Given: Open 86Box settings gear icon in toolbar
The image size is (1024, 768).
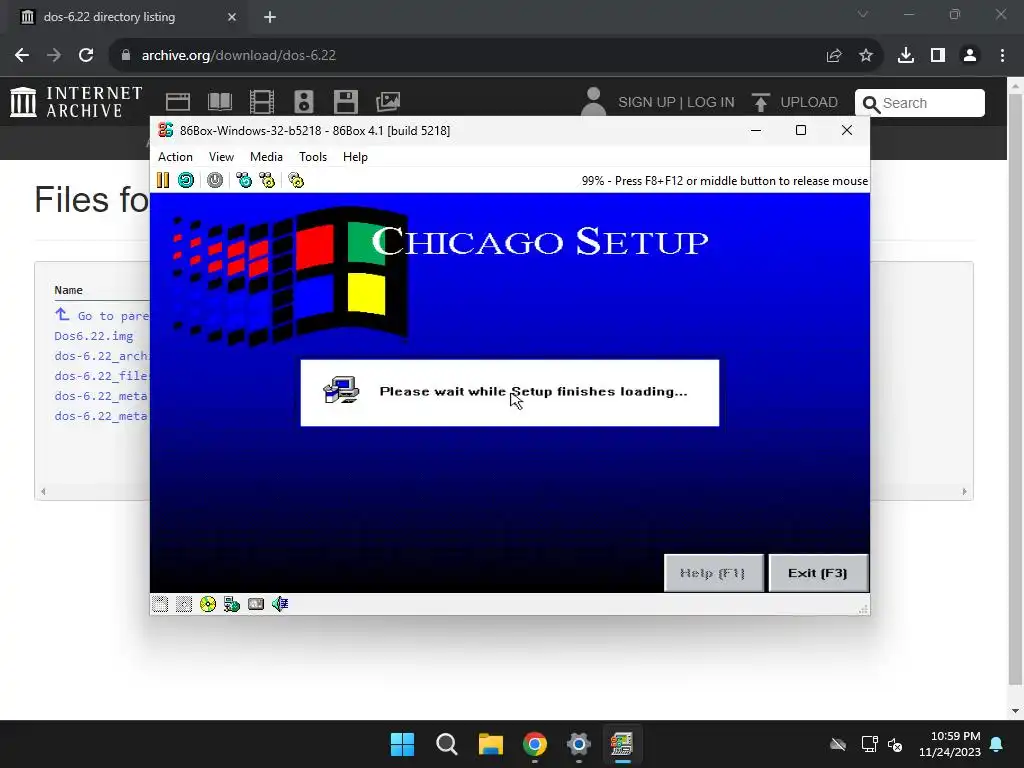Looking at the screenshot, I should (x=296, y=180).
